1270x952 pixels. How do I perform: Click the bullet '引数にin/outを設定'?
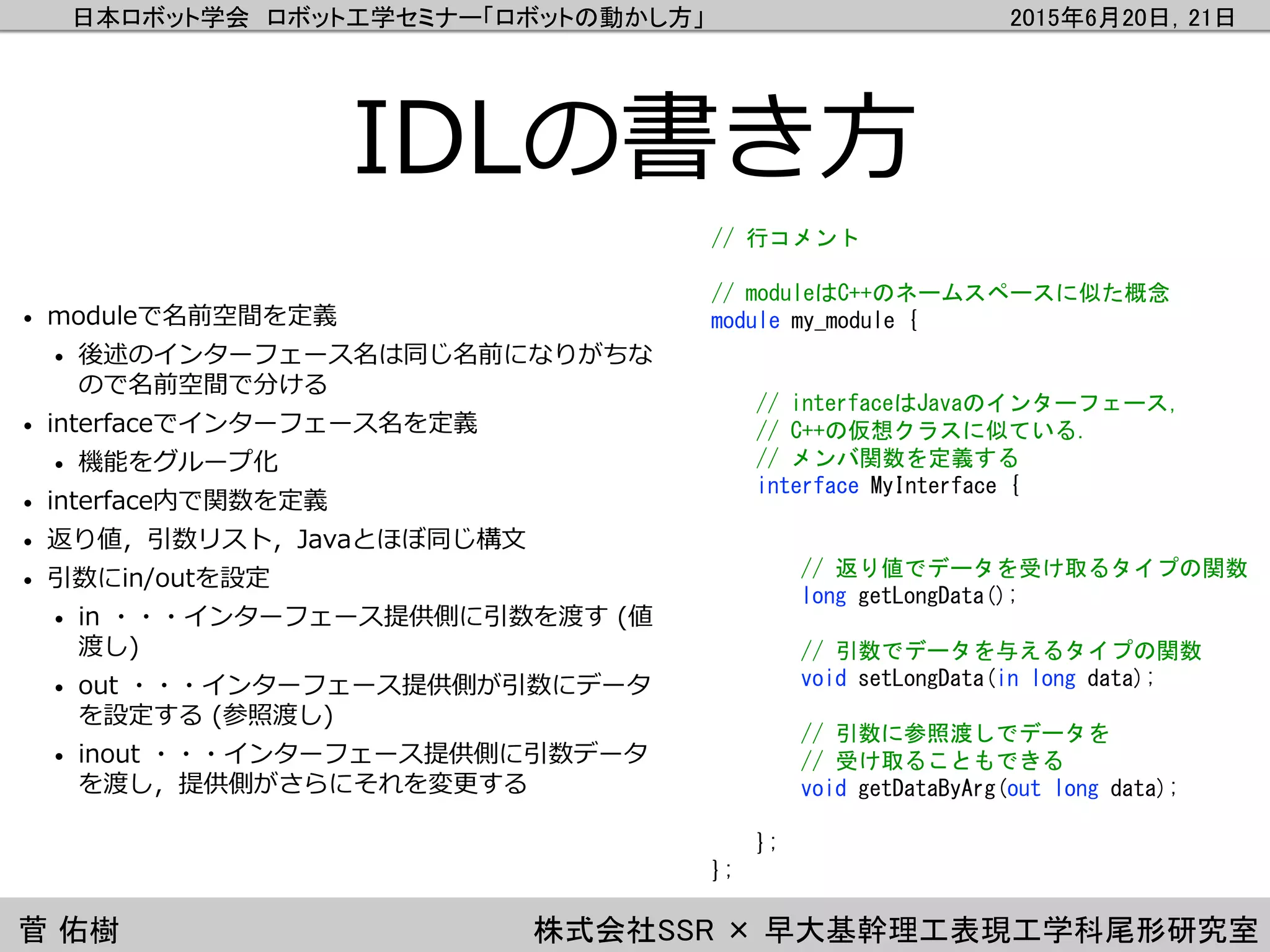[x=158, y=578]
